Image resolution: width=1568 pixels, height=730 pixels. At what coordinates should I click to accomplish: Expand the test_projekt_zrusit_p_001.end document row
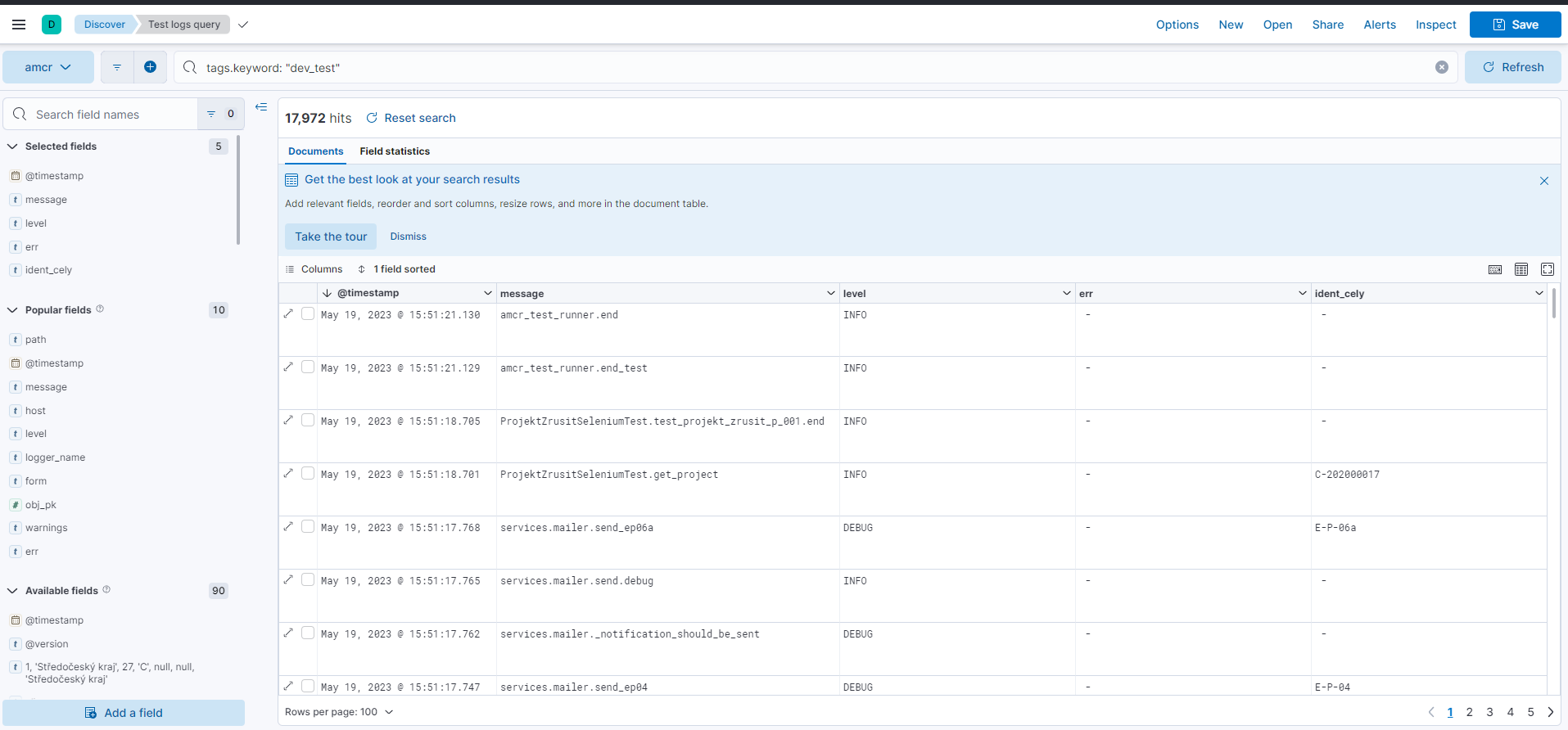tap(288, 420)
